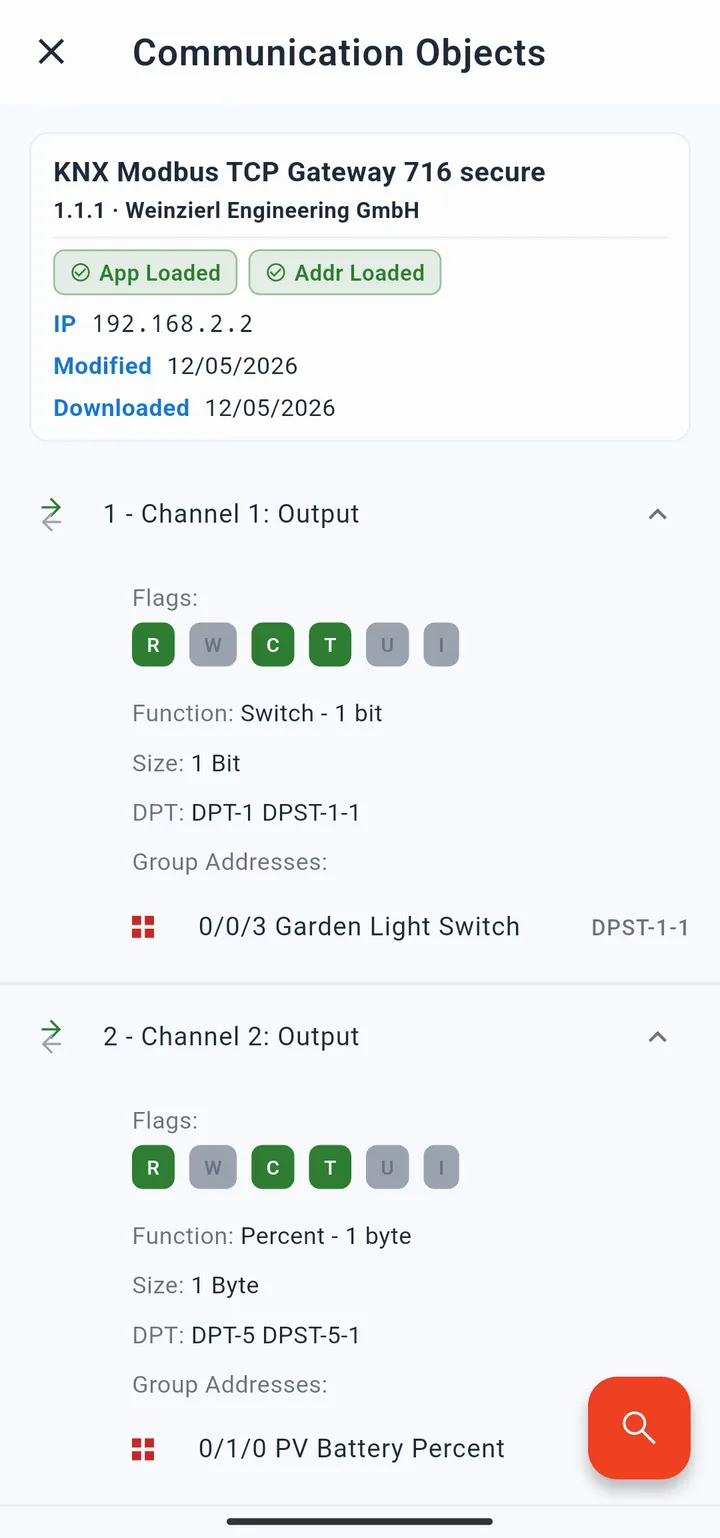Toggle the R flag on Channel 1
This screenshot has height=1538, width=720.
tap(153, 645)
